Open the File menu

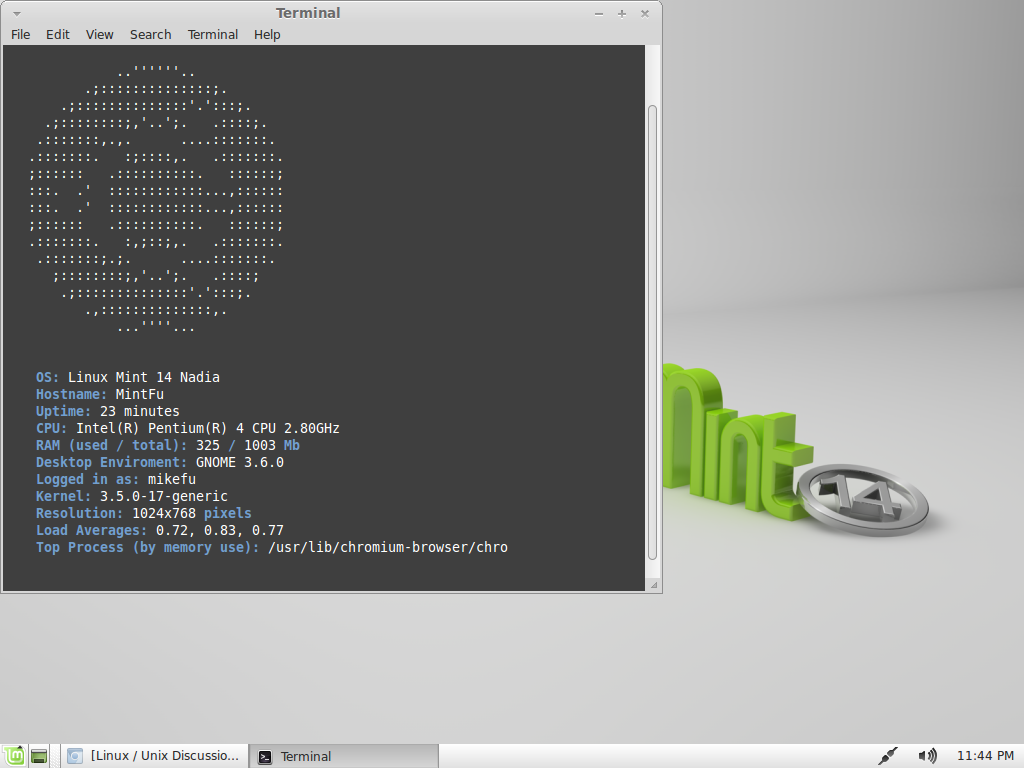20,34
